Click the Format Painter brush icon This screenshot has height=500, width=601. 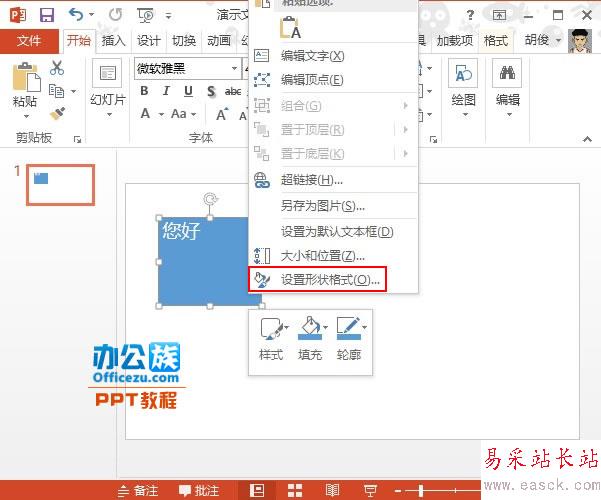(x=57, y=113)
